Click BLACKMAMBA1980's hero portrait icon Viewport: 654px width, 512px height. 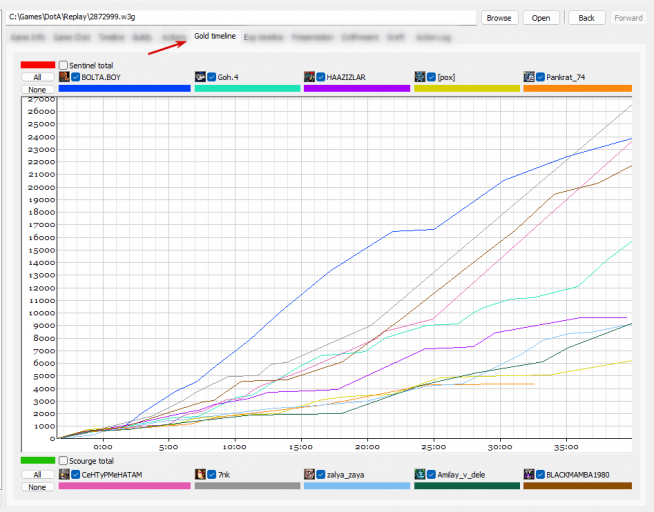[x=529, y=474]
